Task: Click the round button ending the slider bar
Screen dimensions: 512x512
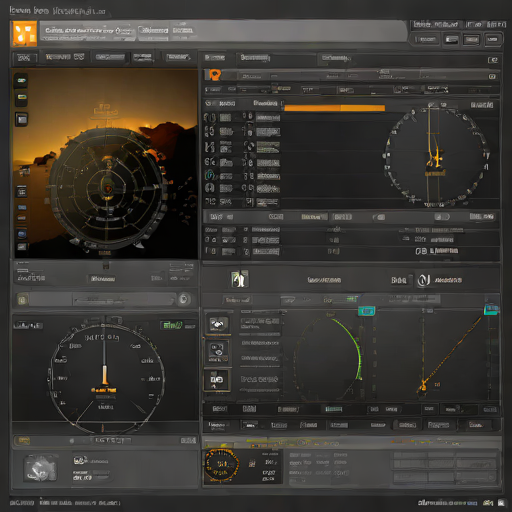Action: pos(183,299)
